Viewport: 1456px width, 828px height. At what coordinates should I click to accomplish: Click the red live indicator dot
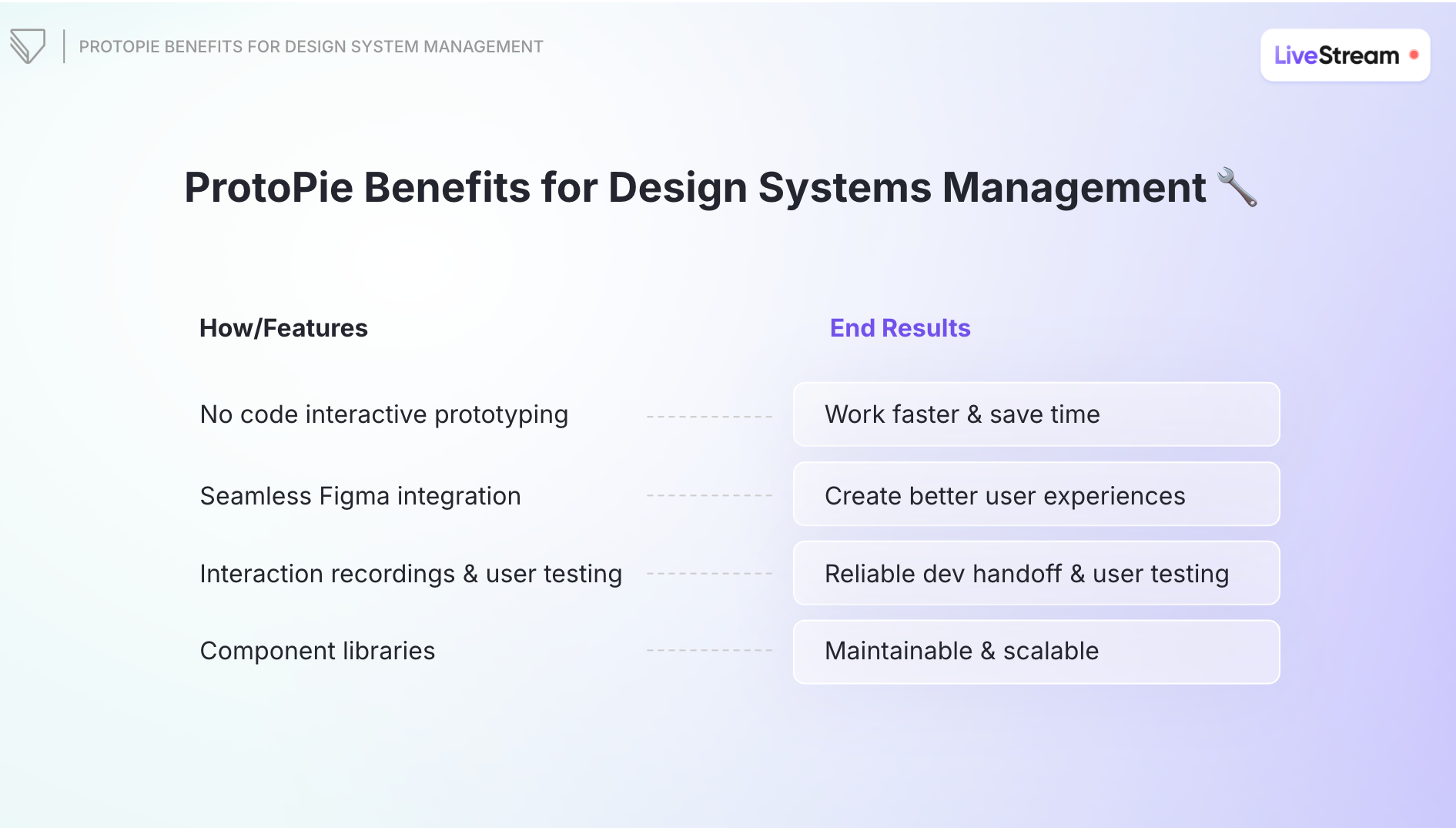[x=1414, y=55]
